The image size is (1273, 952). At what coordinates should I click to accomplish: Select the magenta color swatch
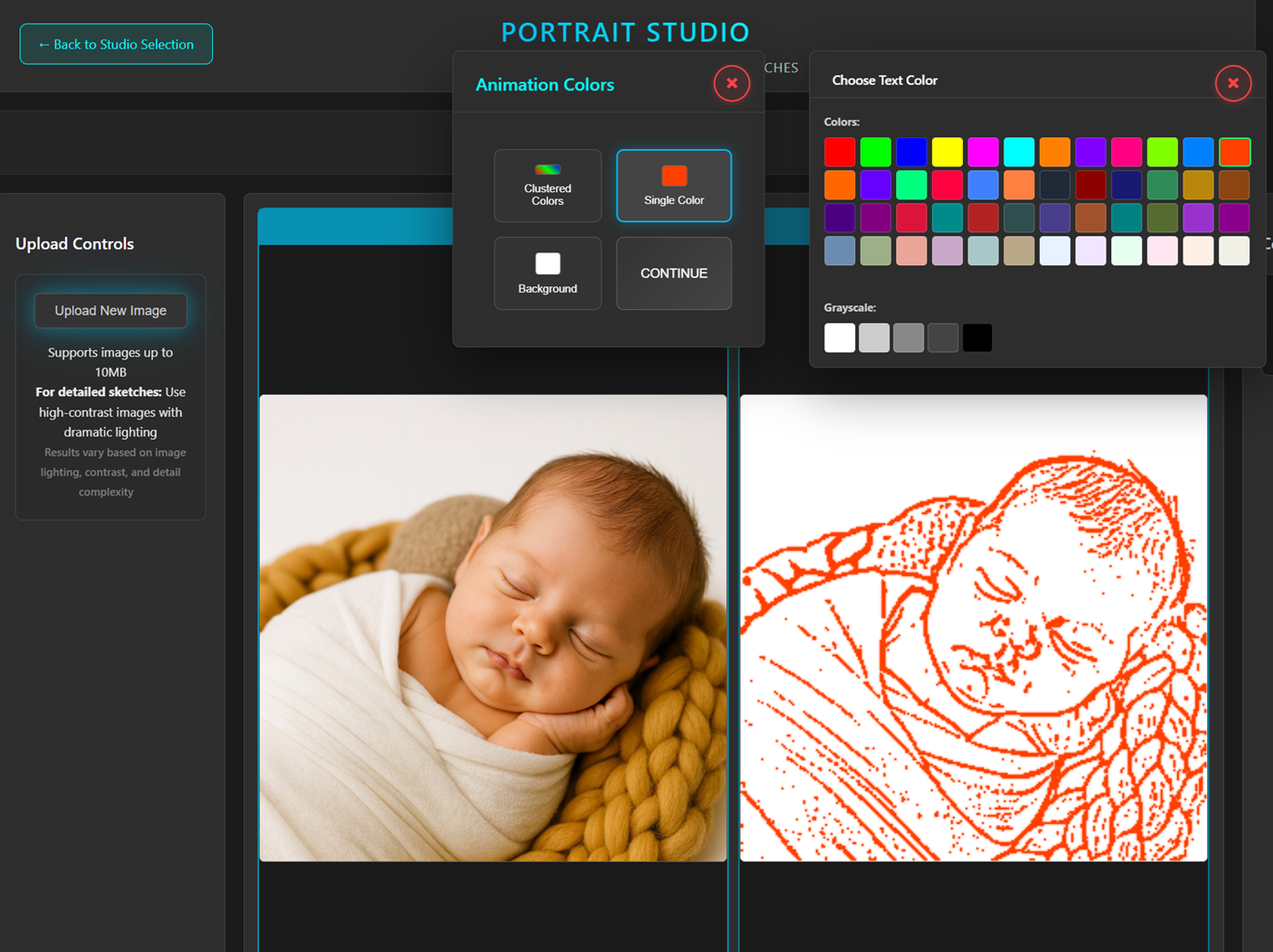pos(983,152)
